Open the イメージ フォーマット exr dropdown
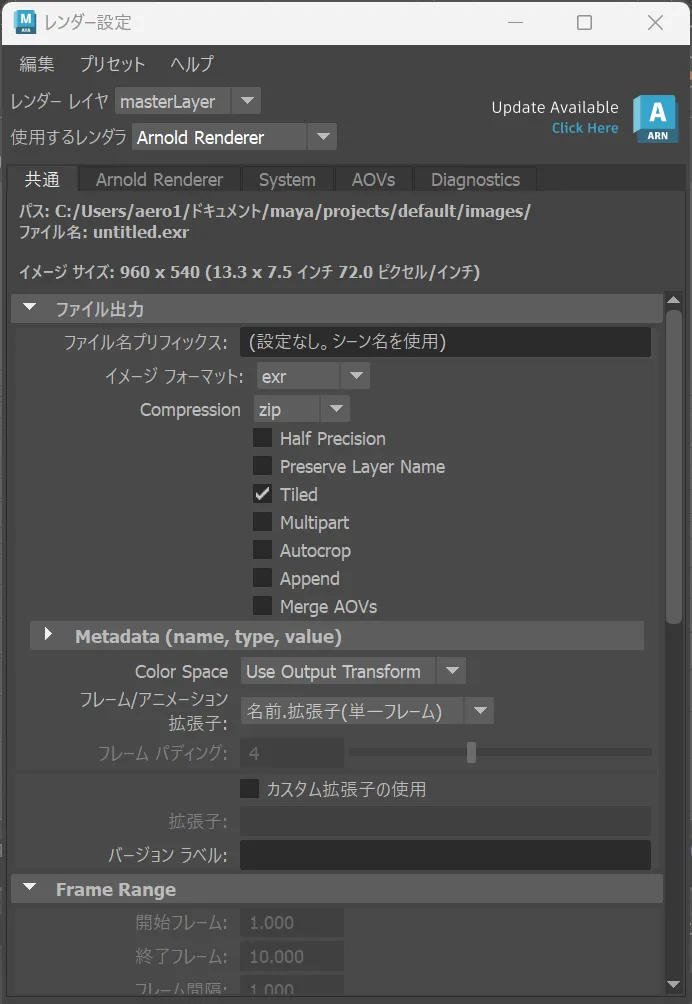This screenshot has width=692, height=1004. [313, 376]
